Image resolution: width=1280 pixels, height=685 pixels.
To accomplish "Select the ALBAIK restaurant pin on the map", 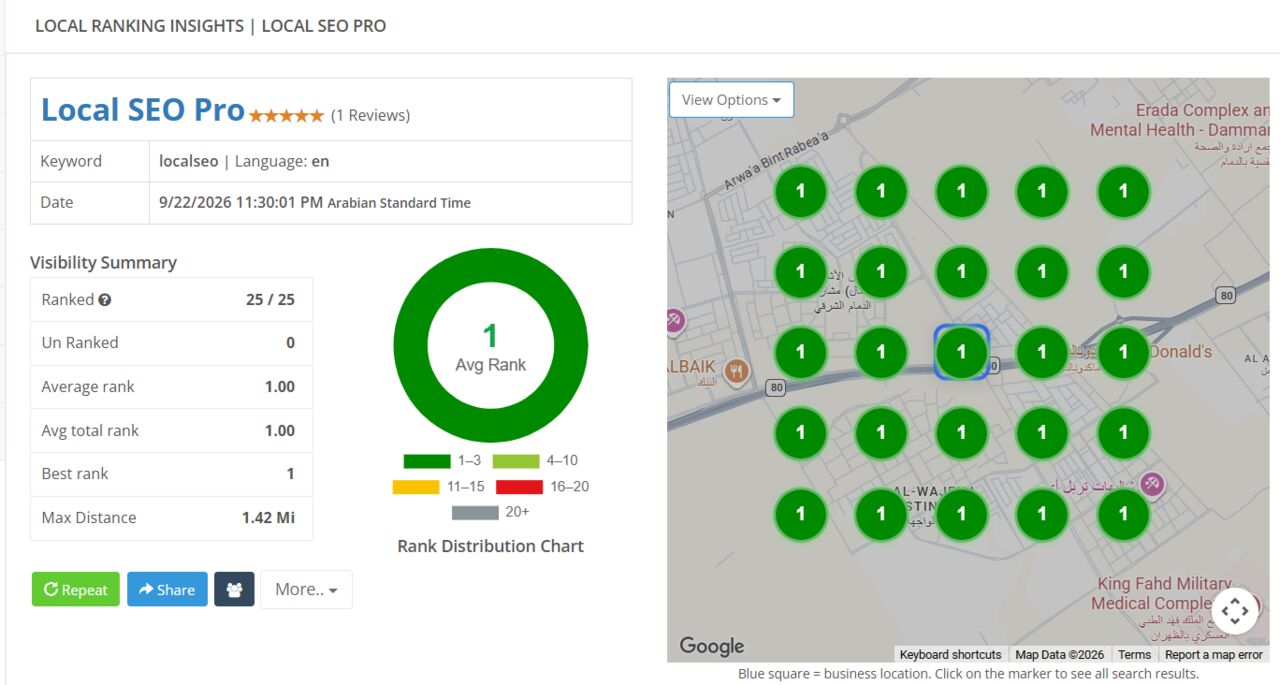I will (x=737, y=372).
